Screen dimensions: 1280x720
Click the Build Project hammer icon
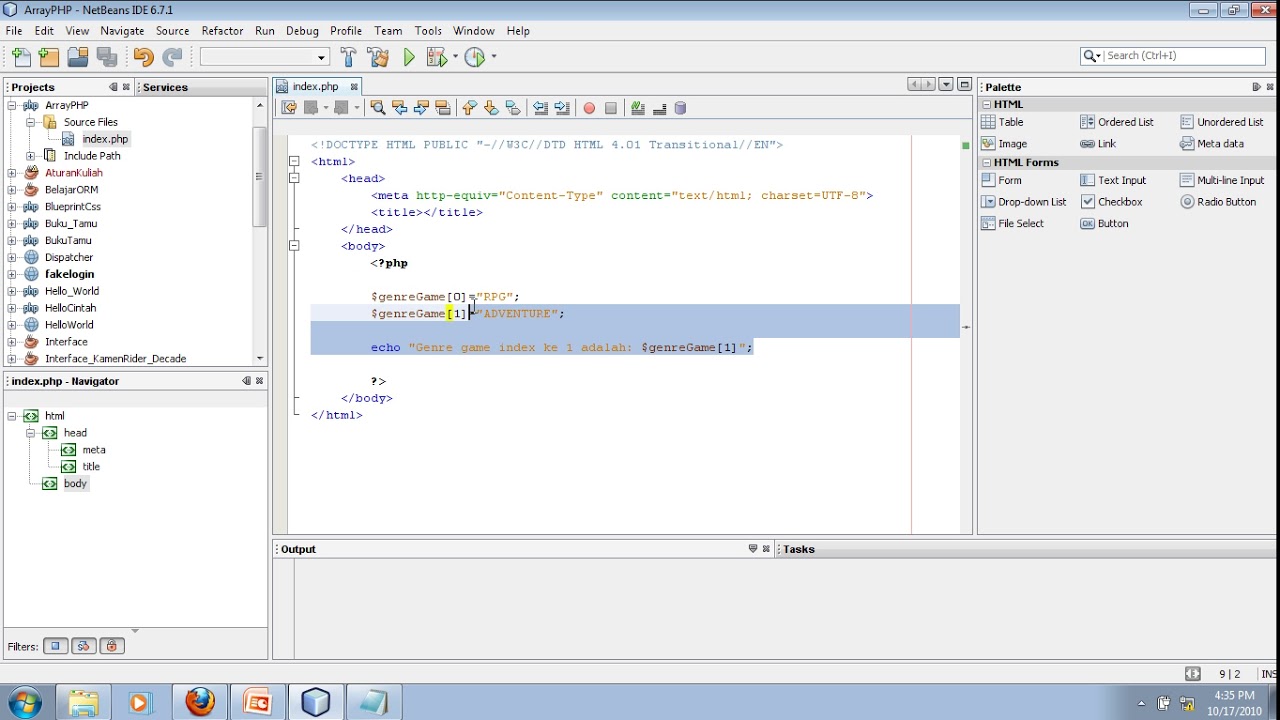(348, 57)
